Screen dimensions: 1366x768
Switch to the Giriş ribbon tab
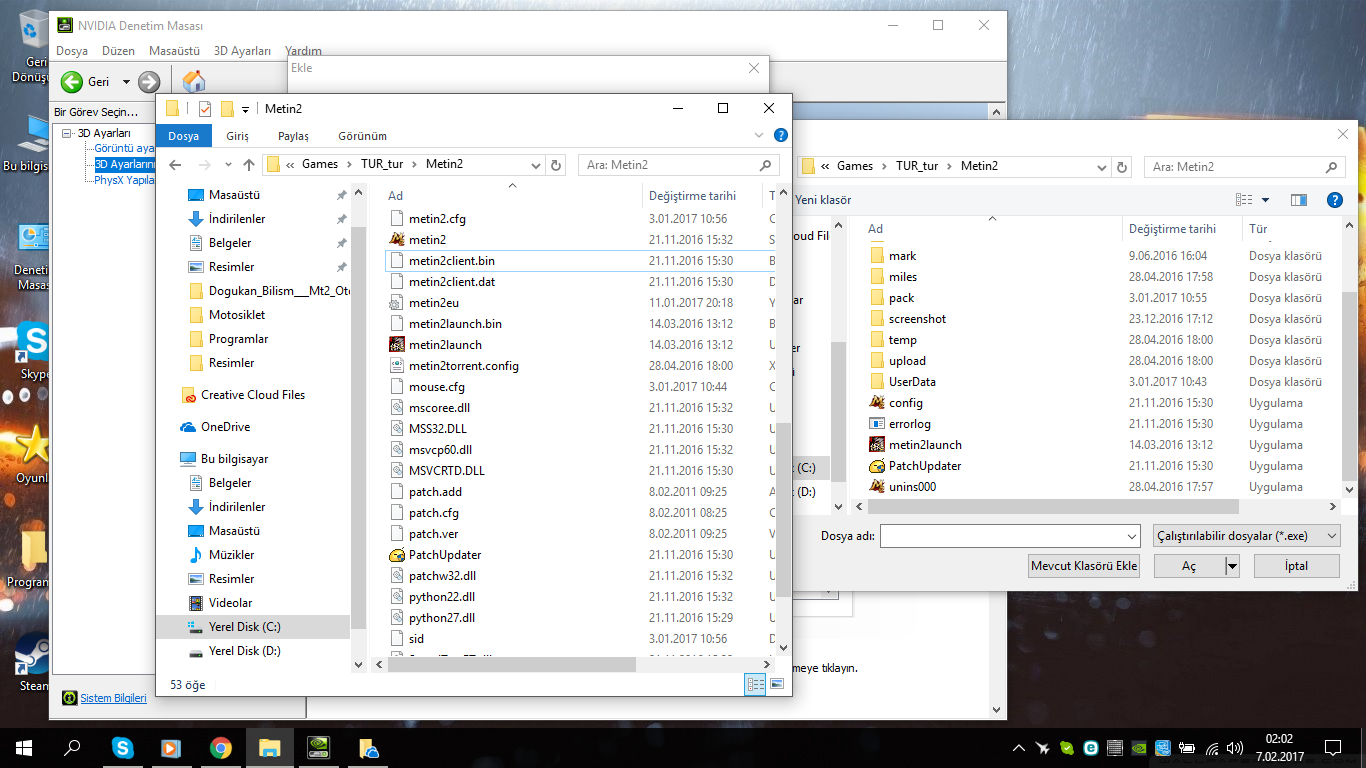click(x=237, y=136)
